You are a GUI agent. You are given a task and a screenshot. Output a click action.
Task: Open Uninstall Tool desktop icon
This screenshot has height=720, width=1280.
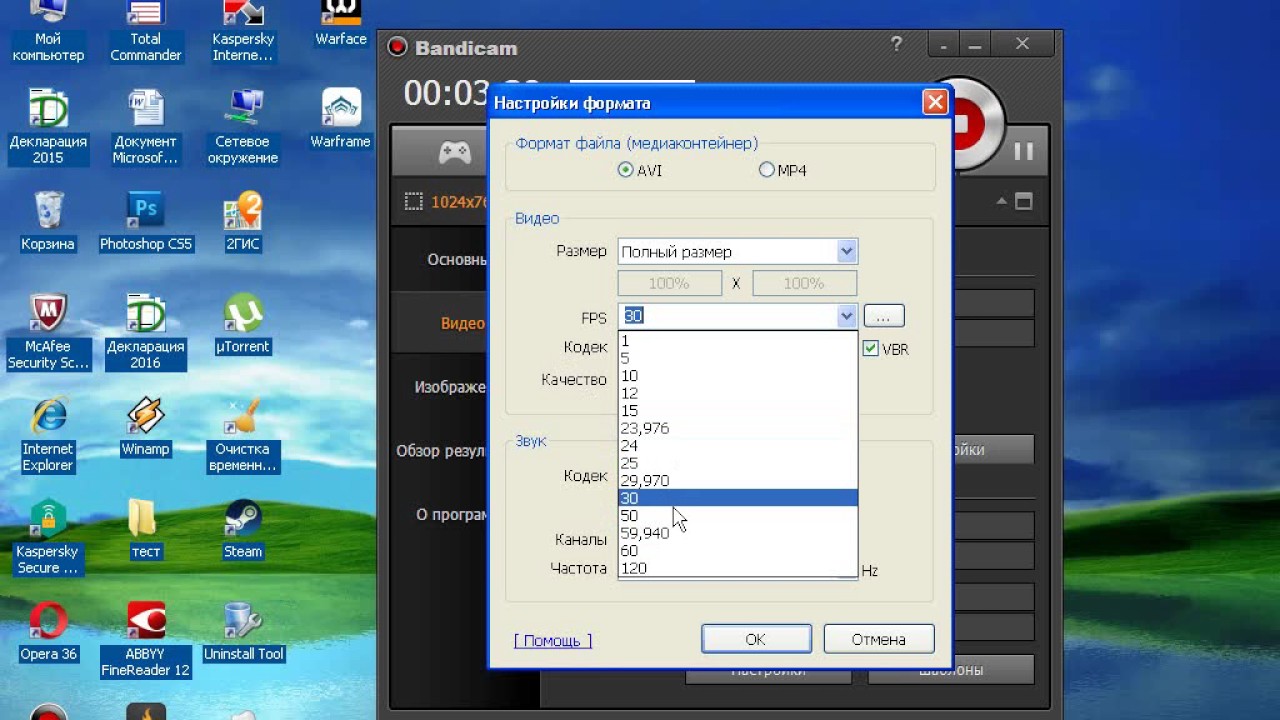pyautogui.click(x=243, y=633)
